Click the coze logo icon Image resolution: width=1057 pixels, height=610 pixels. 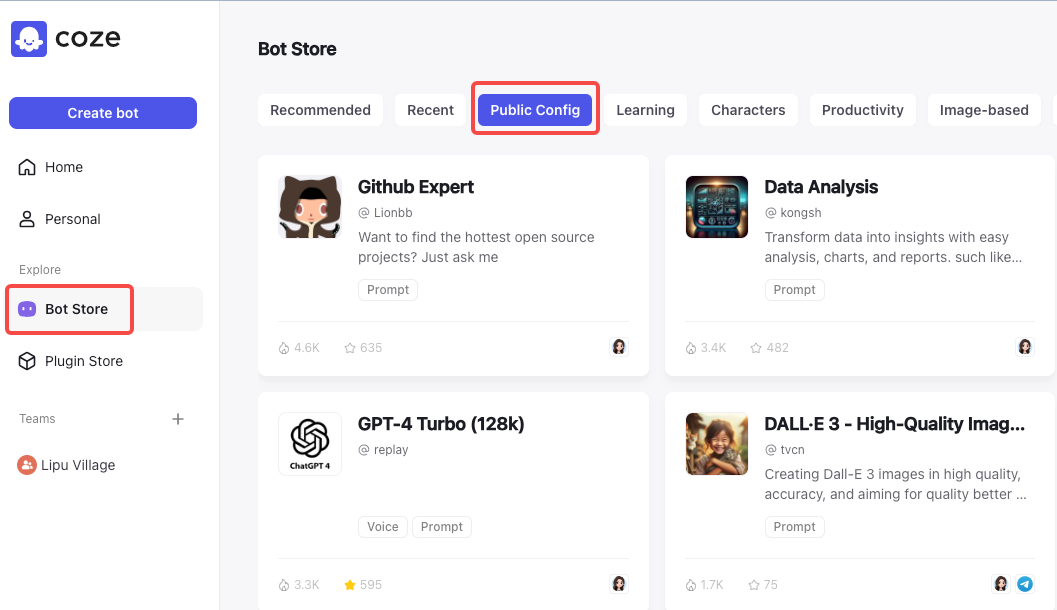(x=29, y=38)
